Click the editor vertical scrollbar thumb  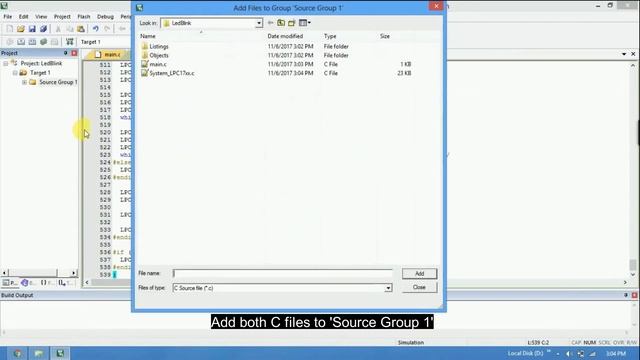point(633,264)
